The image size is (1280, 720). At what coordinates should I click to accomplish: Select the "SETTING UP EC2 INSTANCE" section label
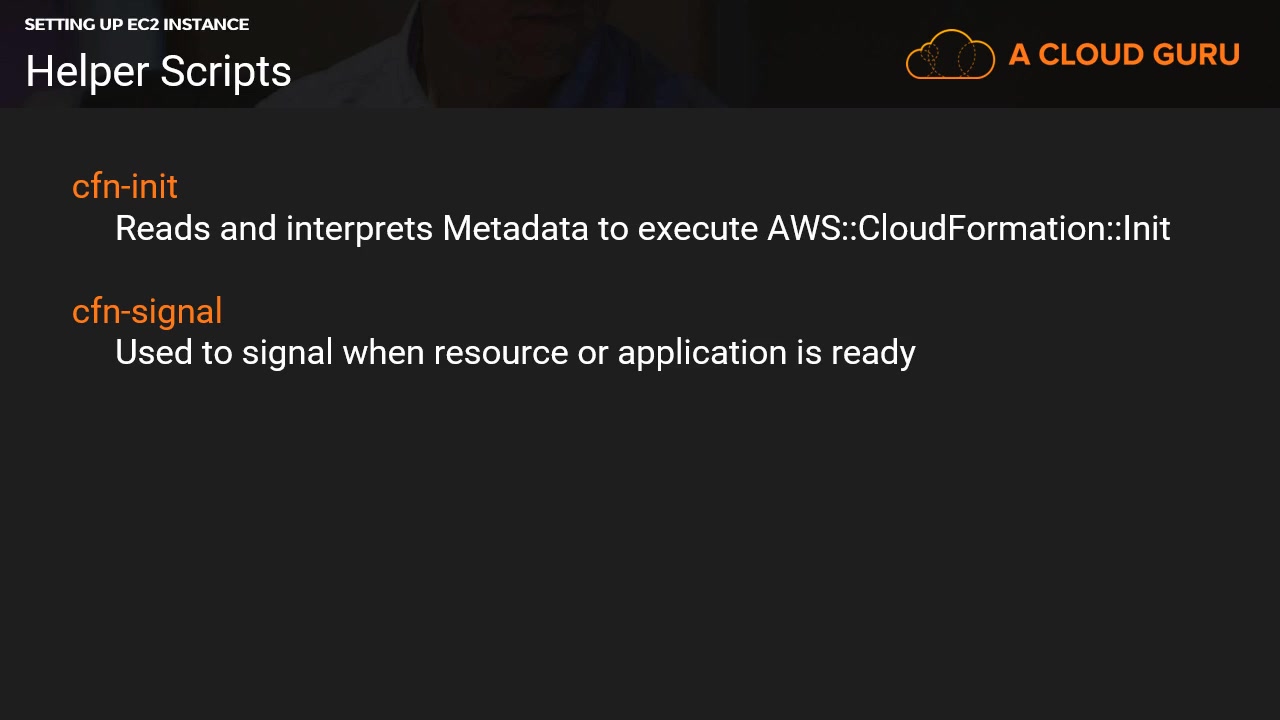pyautogui.click(x=137, y=24)
